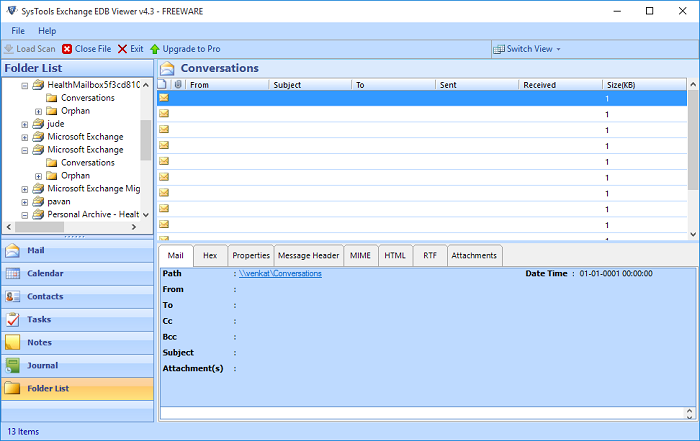Click the message list scroll down arrow
The height and width of the screenshot is (441, 700).
pyautogui.click(x=693, y=234)
